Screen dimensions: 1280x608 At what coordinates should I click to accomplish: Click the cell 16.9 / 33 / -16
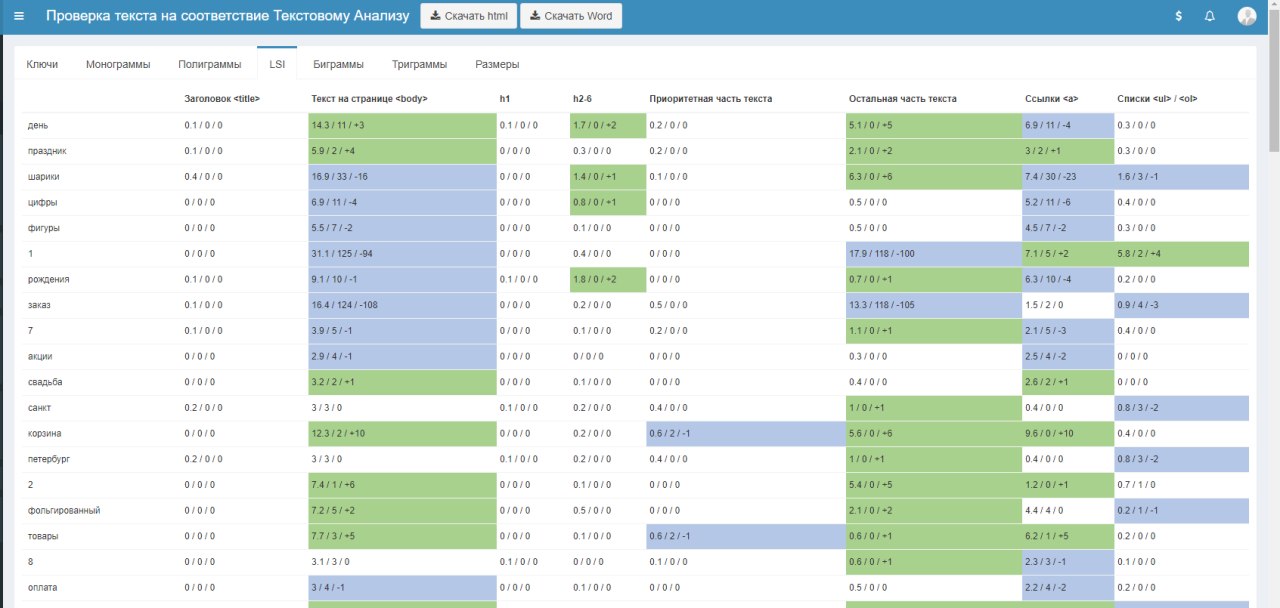point(403,176)
